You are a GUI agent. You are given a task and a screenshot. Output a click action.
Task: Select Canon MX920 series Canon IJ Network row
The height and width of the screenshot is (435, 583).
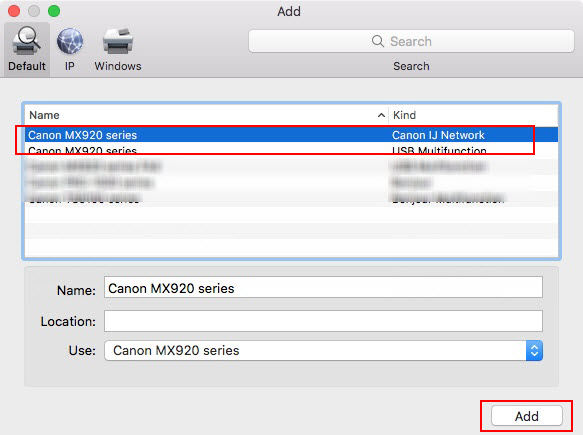292,135
